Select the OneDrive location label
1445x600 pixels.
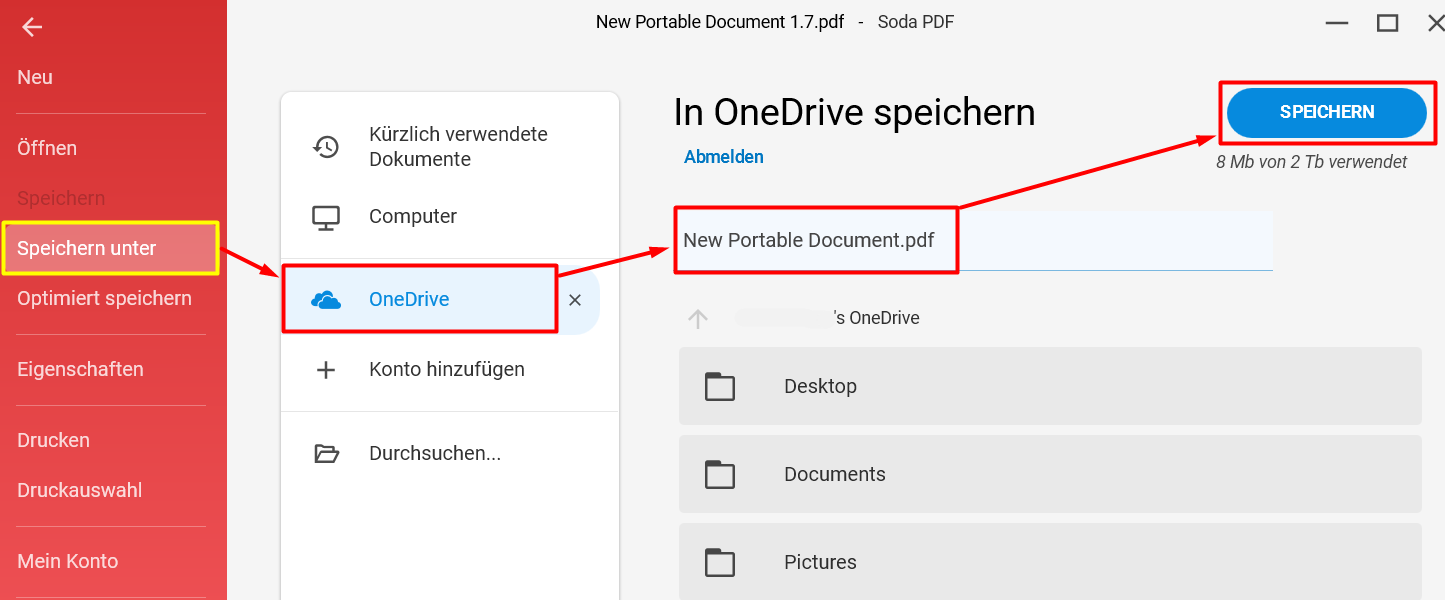pos(409,299)
